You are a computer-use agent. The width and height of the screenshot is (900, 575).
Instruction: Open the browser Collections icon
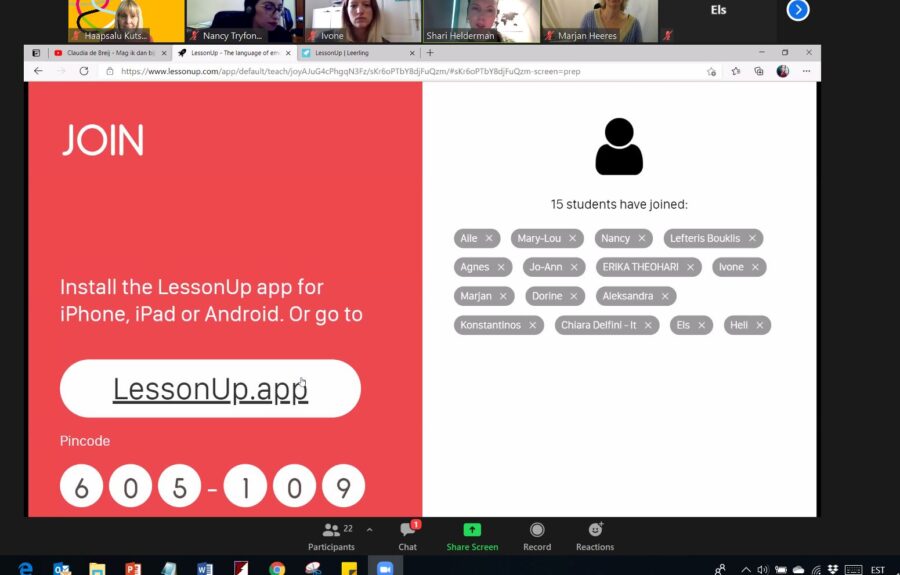(759, 72)
